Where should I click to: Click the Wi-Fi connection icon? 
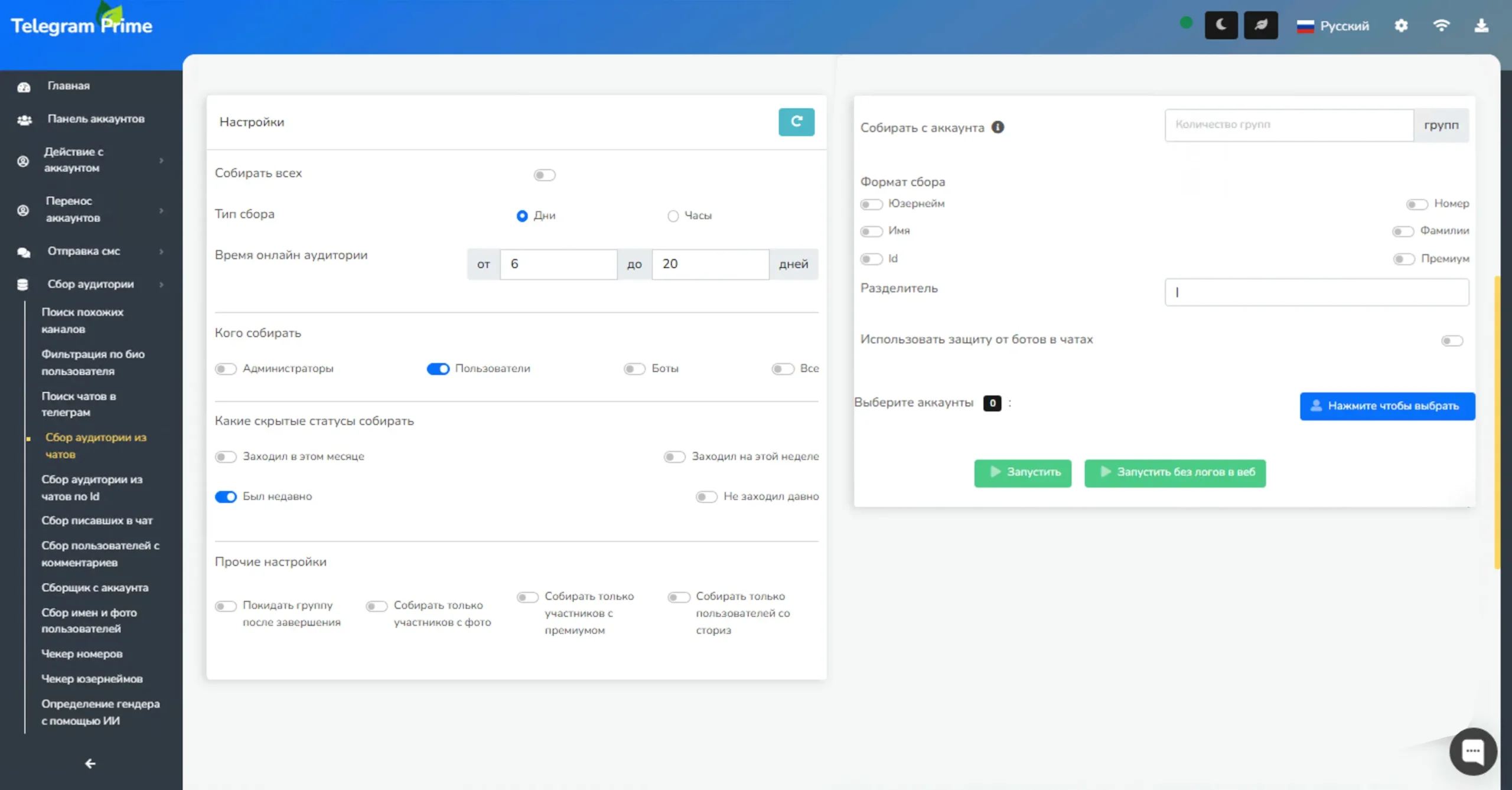(x=1441, y=26)
